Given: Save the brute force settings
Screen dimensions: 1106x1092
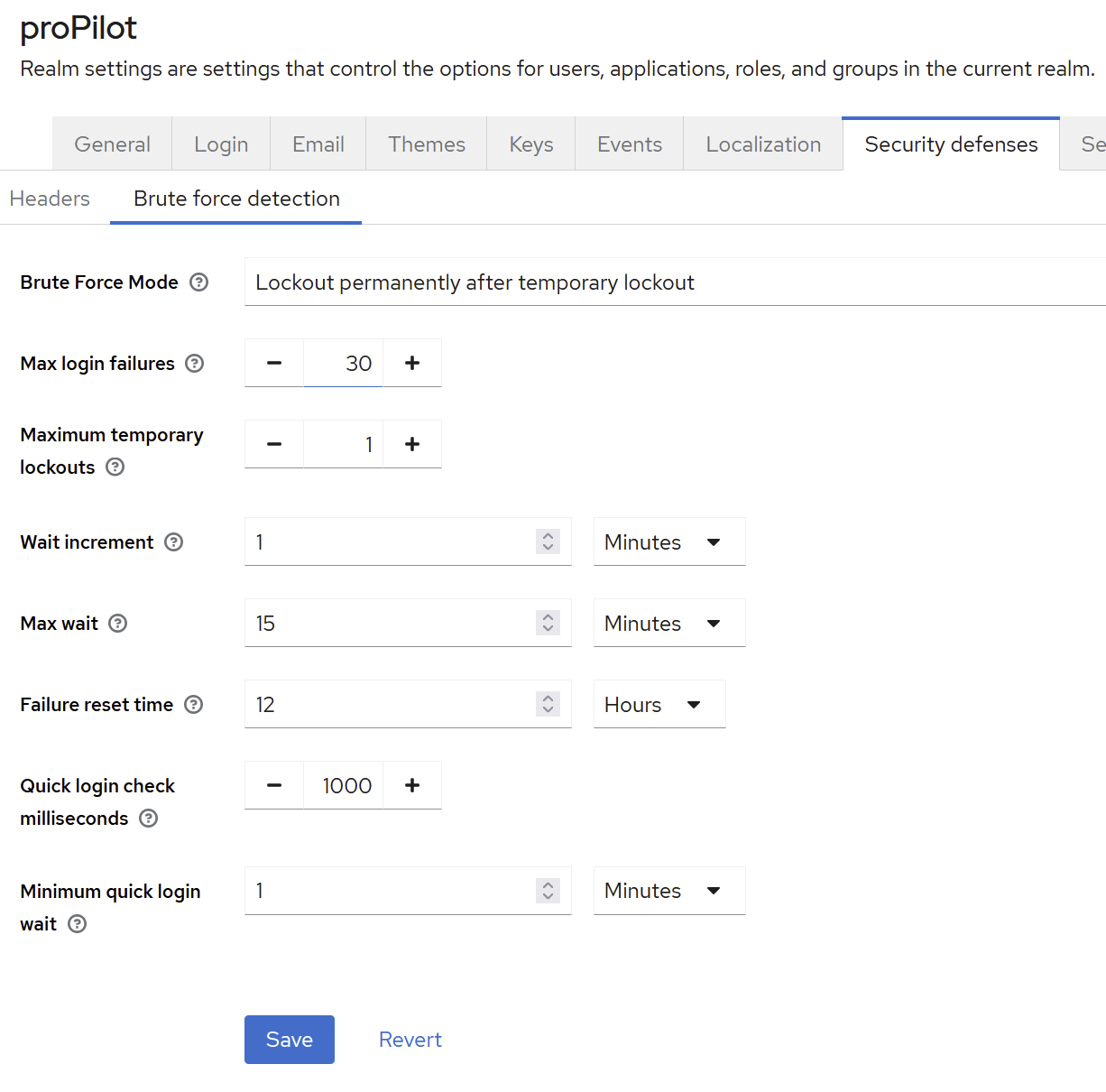Looking at the screenshot, I should [289, 1040].
